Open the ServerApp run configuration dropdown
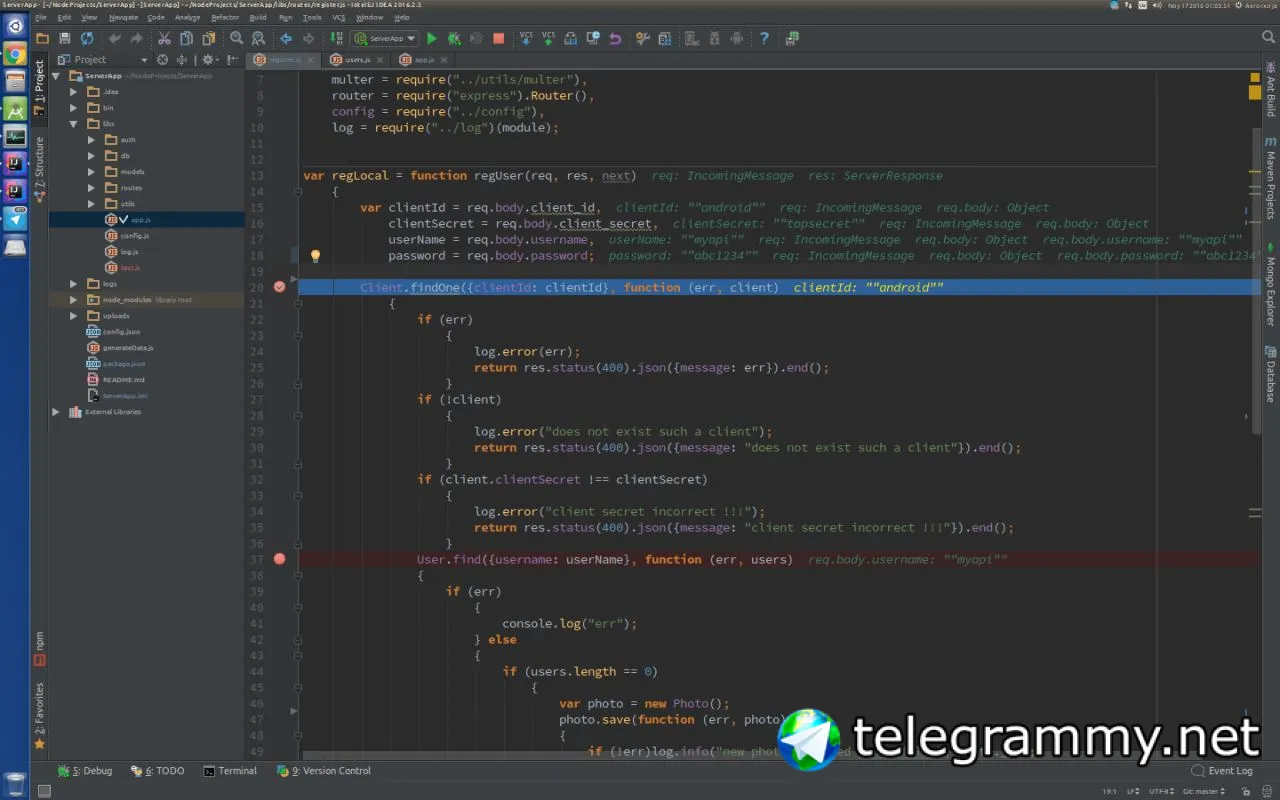The width and height of the screenshot is (1280, 800). click(x=385, y=39)
